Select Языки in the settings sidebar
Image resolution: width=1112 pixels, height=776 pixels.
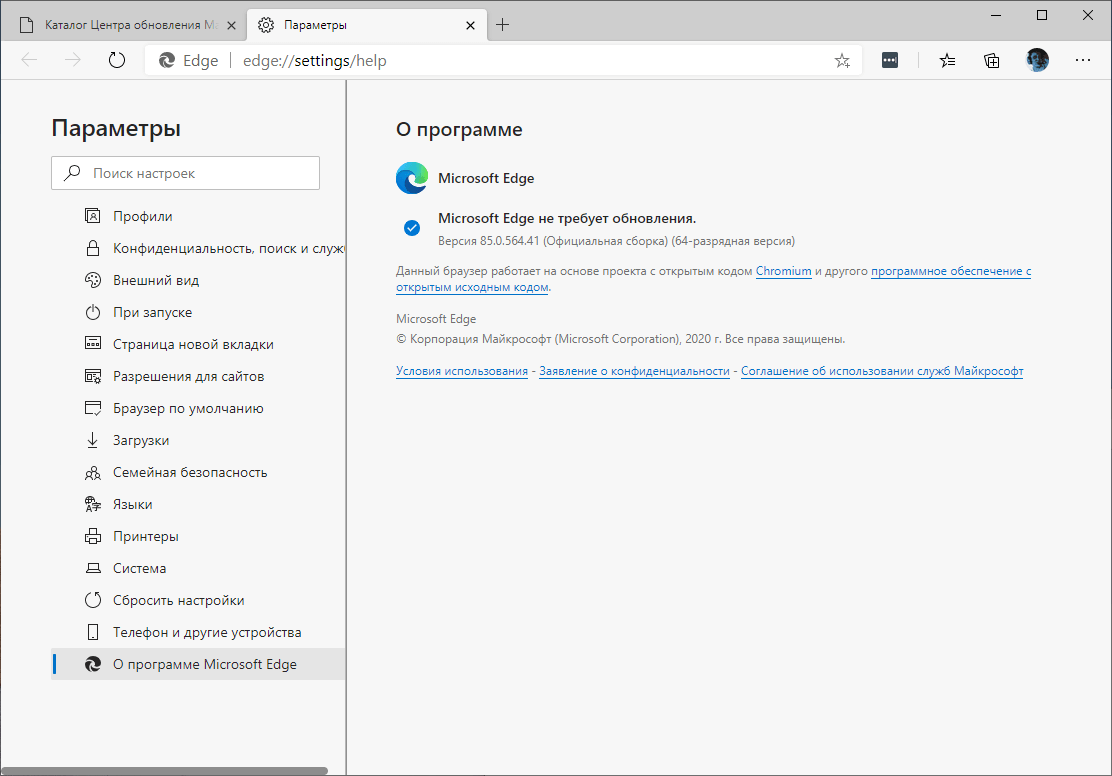click(134, 503)
